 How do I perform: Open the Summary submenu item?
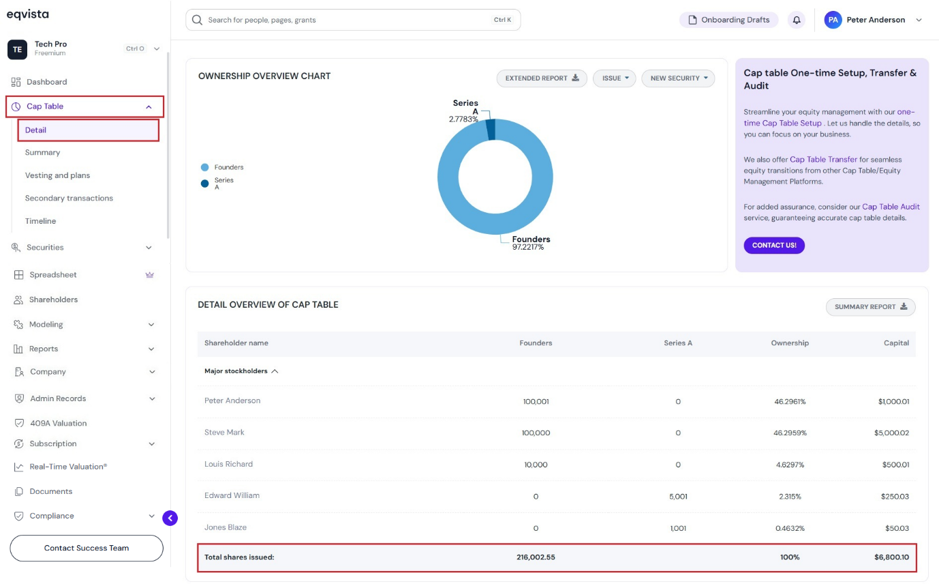coord(43,153)
